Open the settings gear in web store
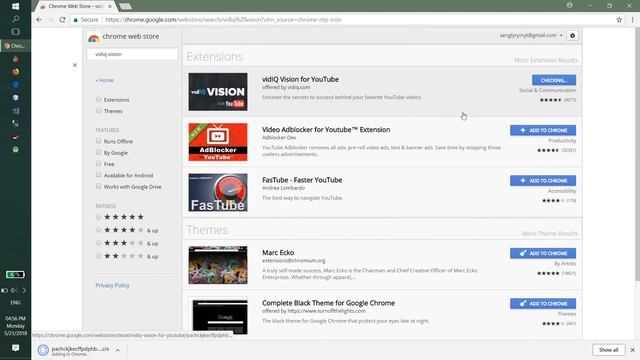 [572, 36]
